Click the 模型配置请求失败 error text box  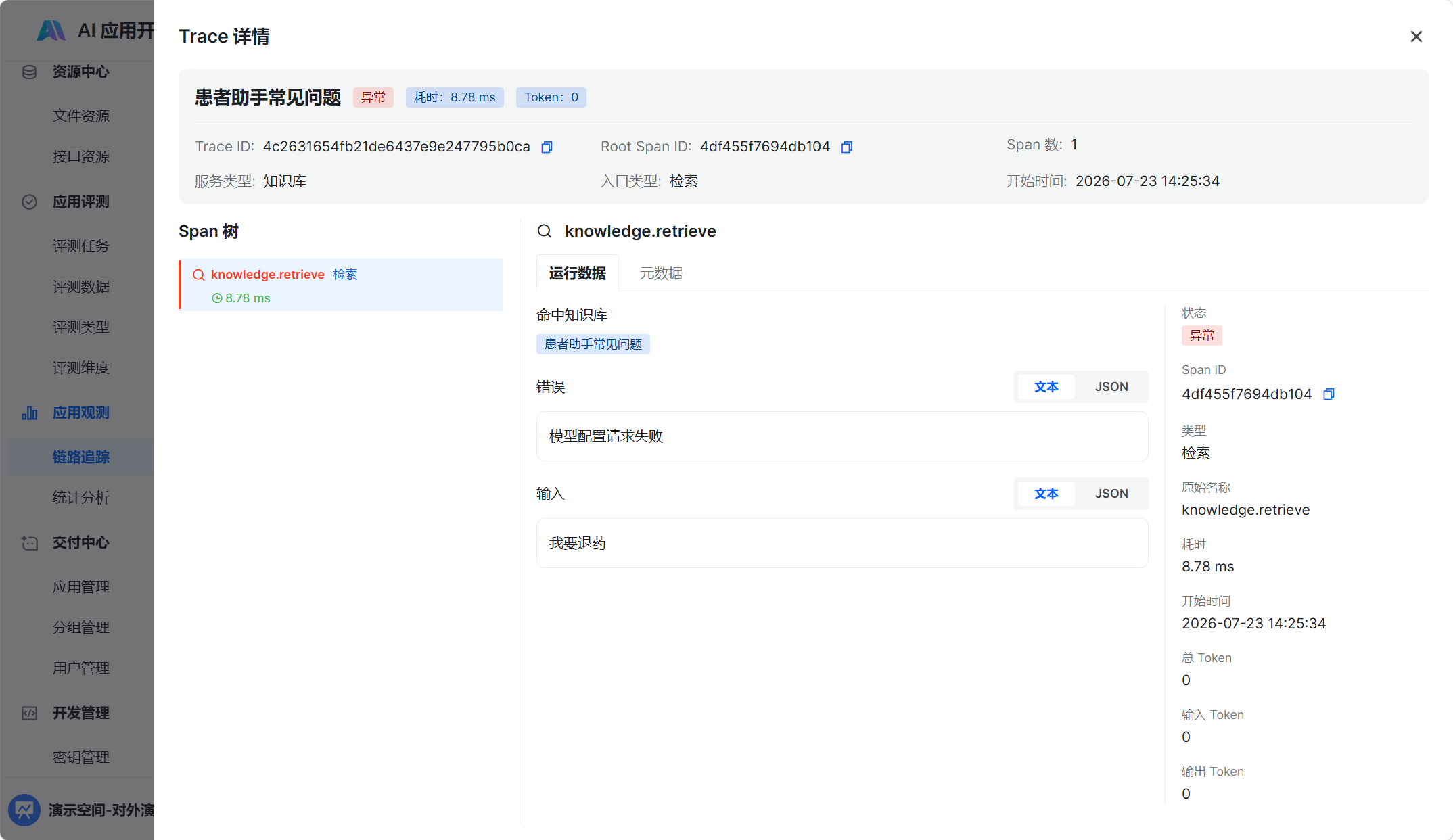(x=842, y=436)
